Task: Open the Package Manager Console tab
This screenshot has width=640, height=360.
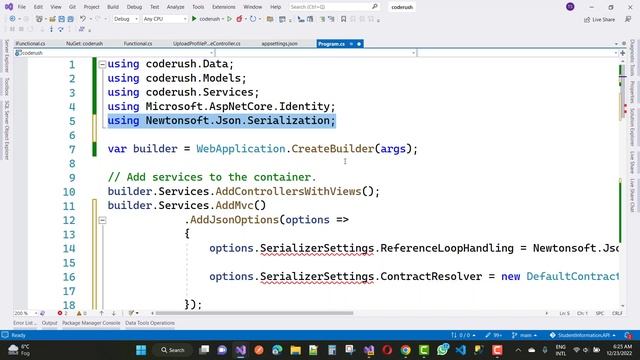Action: (x=91, y=323)
